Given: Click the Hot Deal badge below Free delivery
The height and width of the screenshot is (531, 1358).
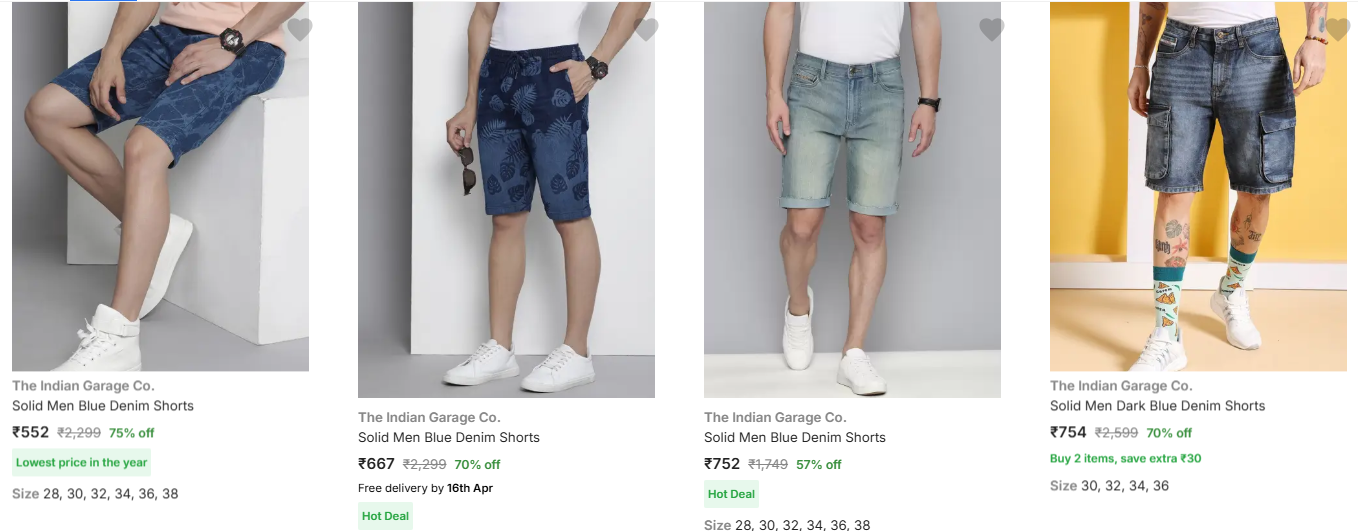Looking at the screenshot, I should pyautogui.click(x=385, y=516).
